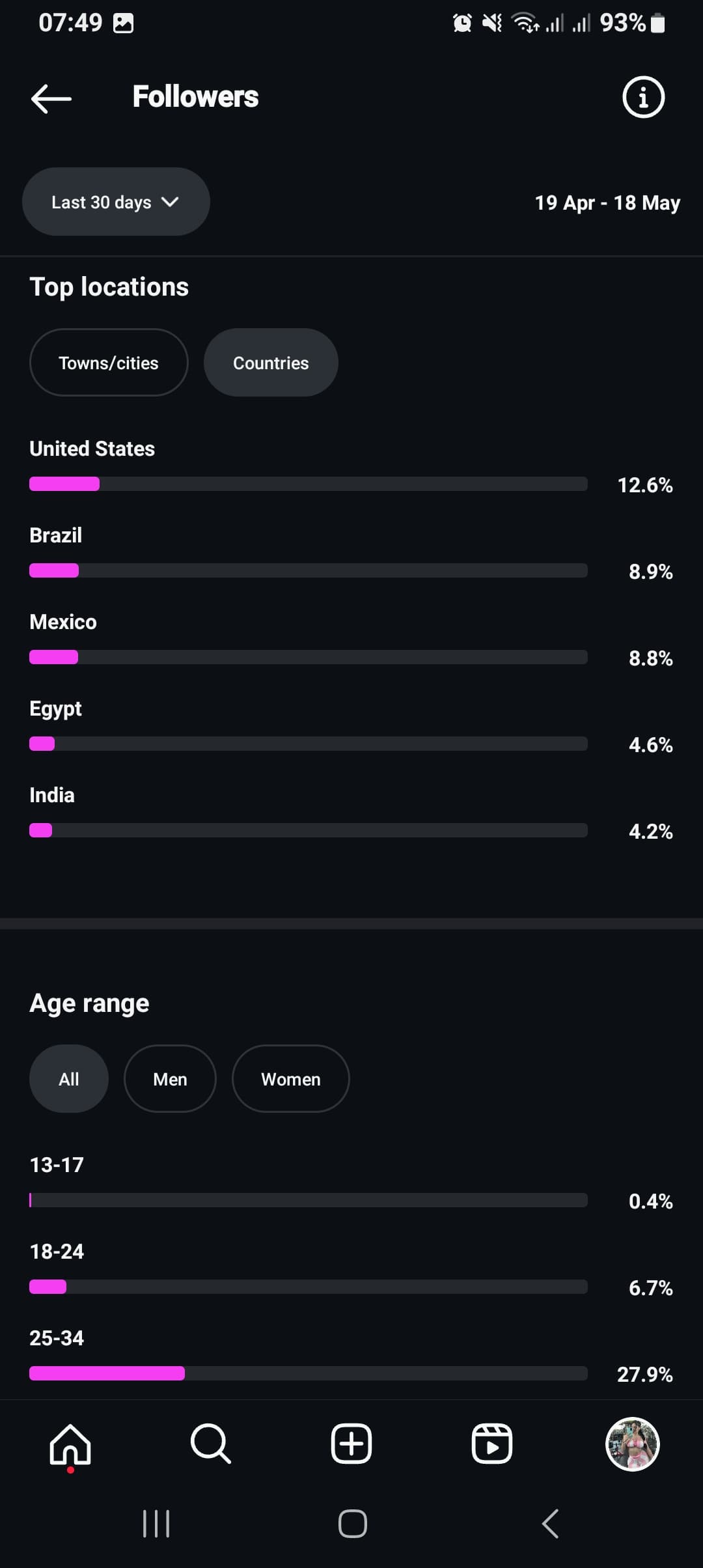Filter age range by Men
This screenshot has width=703, height=1568.
170,1079
